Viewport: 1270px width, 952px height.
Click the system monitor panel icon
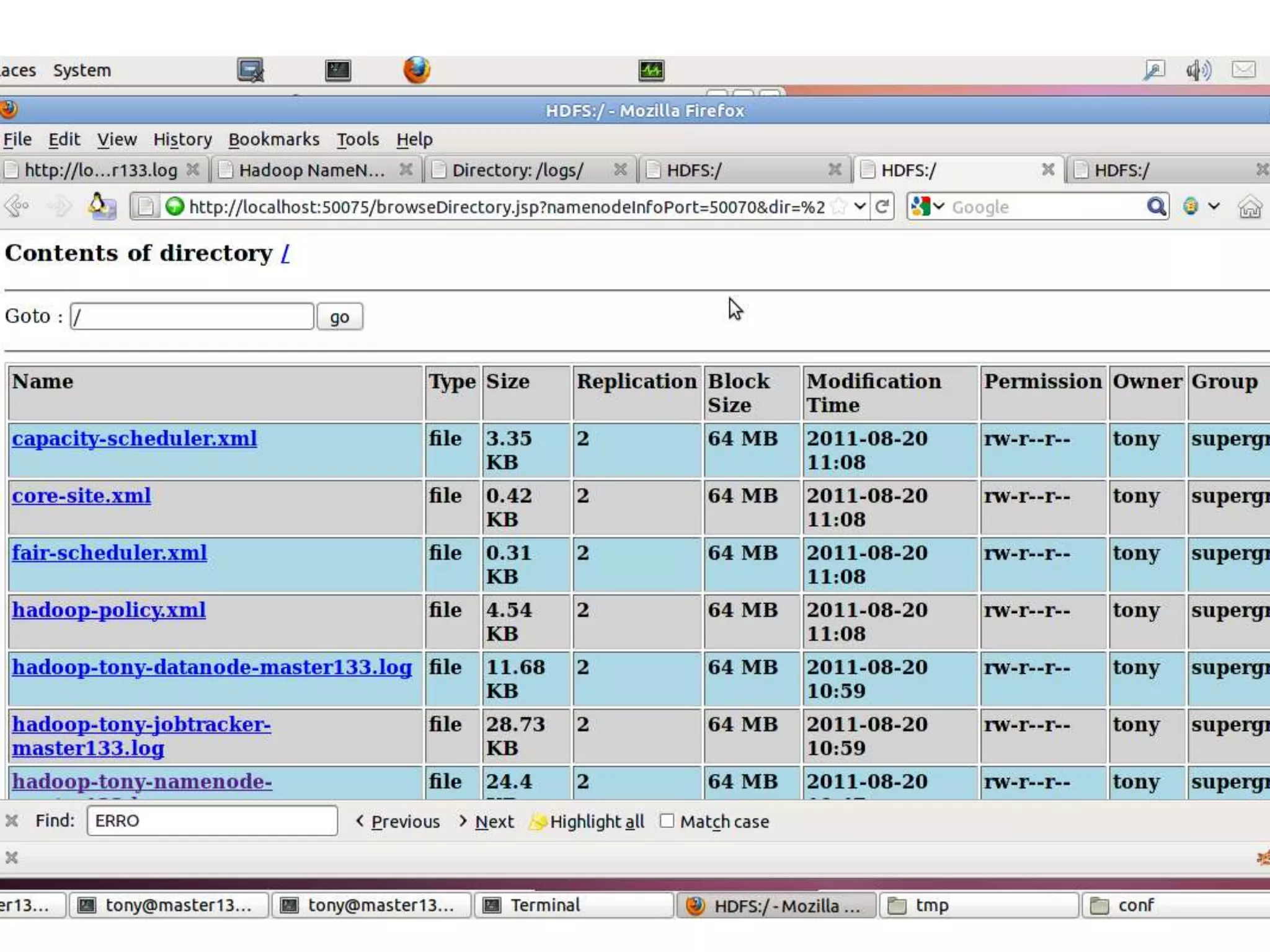click(x=651, y=70)
